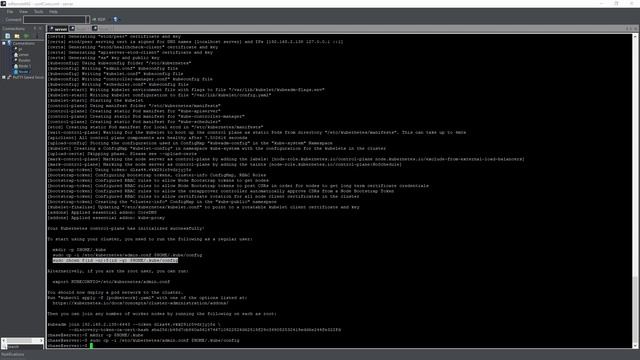Click the Connections panel horizontal scrollbar

(22, 340)
